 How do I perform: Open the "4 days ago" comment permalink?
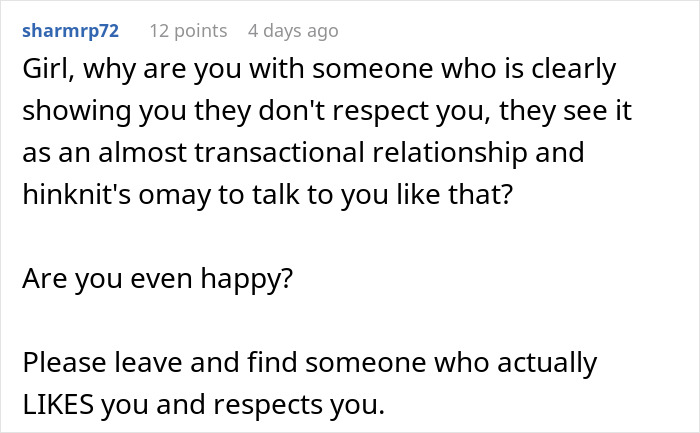pyautogui.click(x=293, y=31)
